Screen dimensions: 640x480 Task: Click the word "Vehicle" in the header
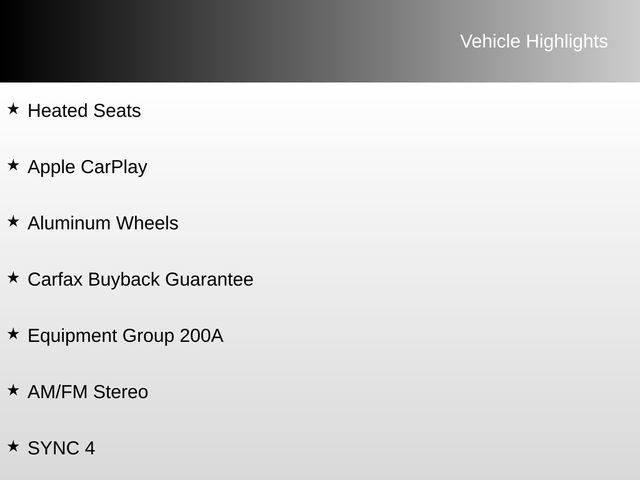(490, 41)
